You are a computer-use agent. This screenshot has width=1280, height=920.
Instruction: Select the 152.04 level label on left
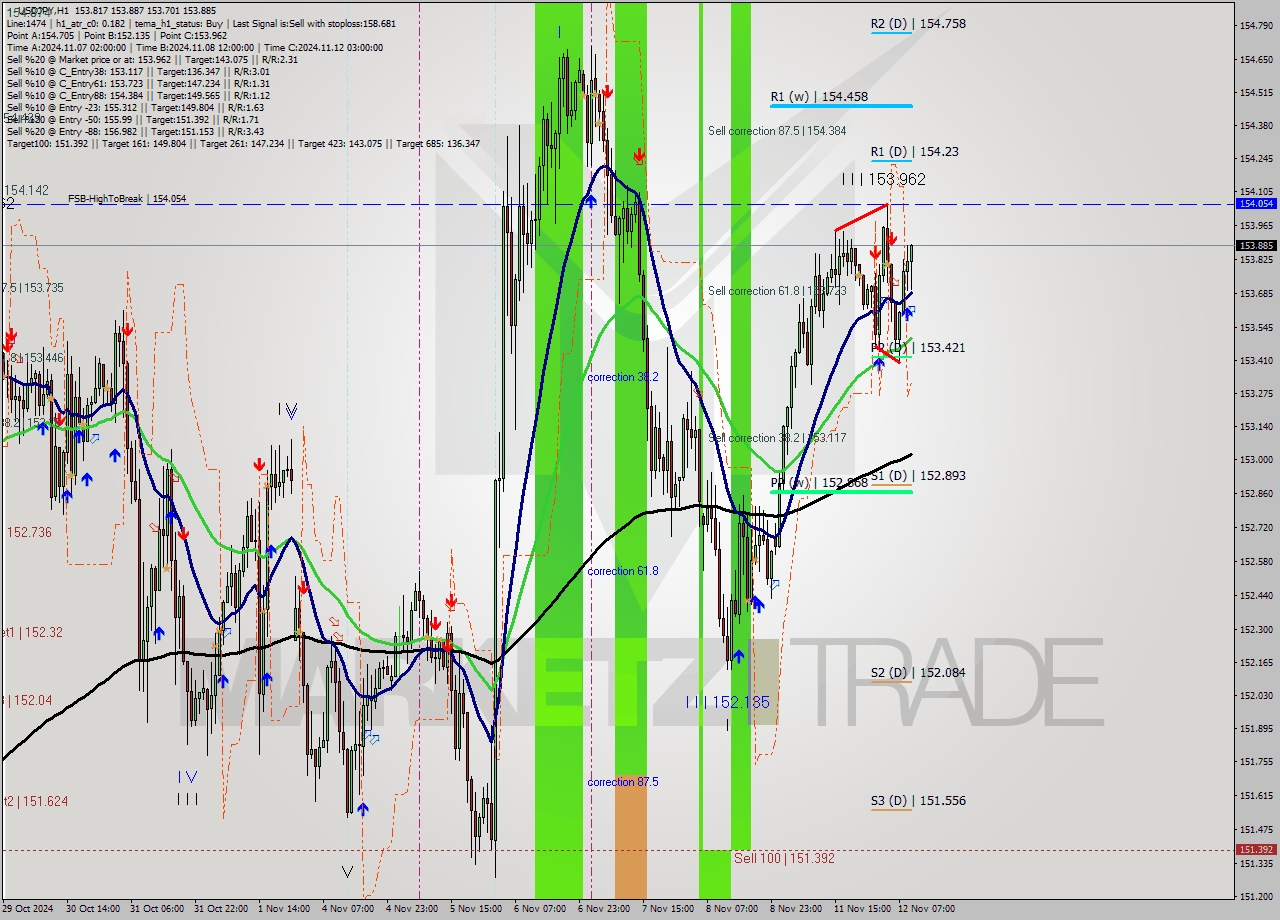tap(27, 700)
